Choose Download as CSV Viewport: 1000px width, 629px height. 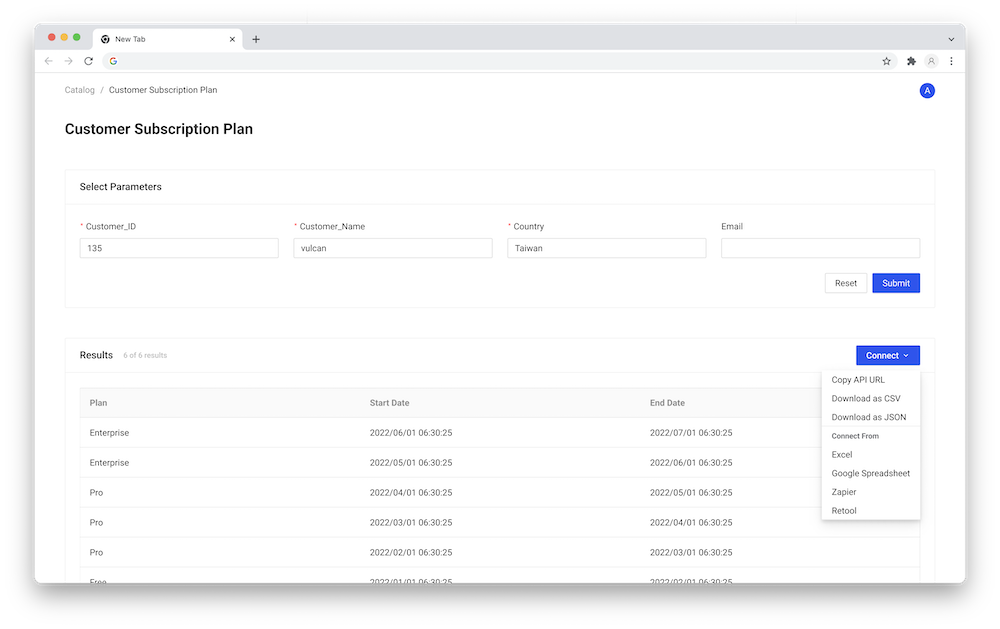point(866,399)
